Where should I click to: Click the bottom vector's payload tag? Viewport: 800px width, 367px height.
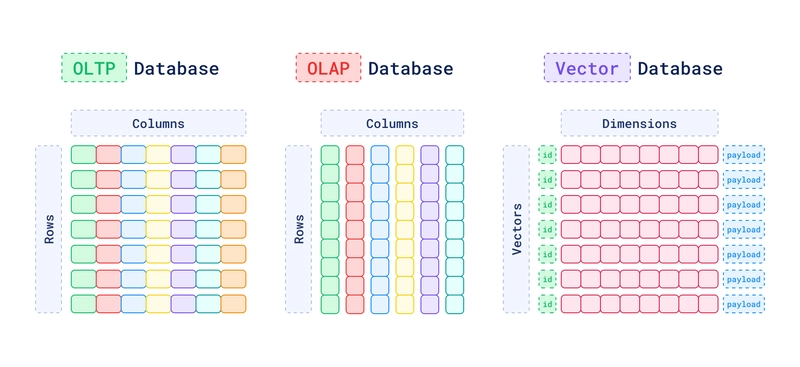743,304
